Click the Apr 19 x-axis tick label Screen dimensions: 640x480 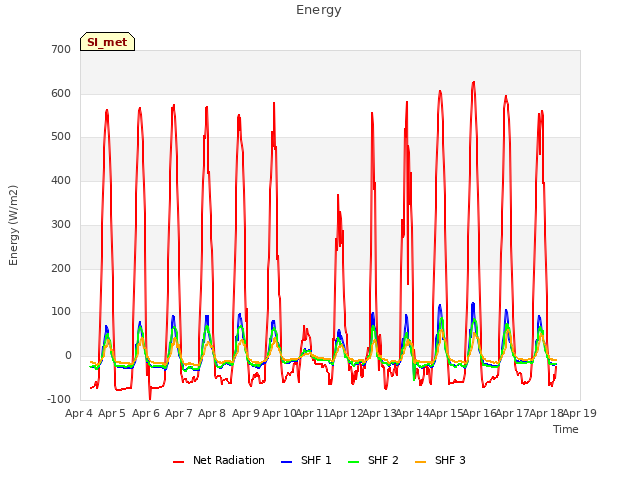580,413
